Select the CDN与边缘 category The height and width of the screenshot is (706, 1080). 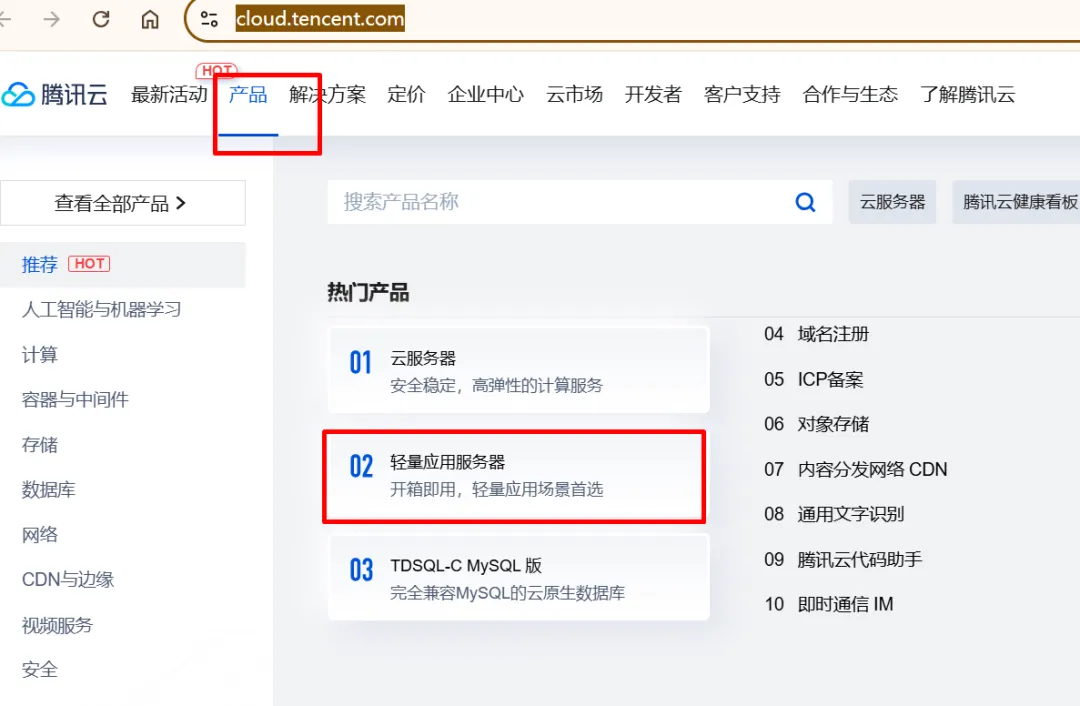(68, 579)
